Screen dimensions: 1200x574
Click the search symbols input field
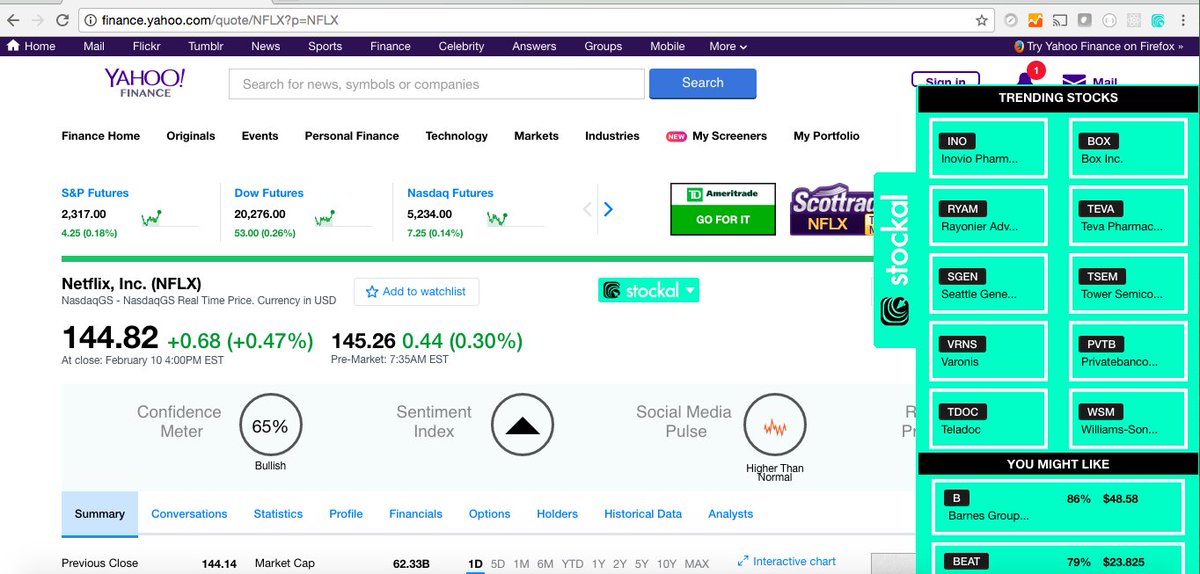coord(437,84)
